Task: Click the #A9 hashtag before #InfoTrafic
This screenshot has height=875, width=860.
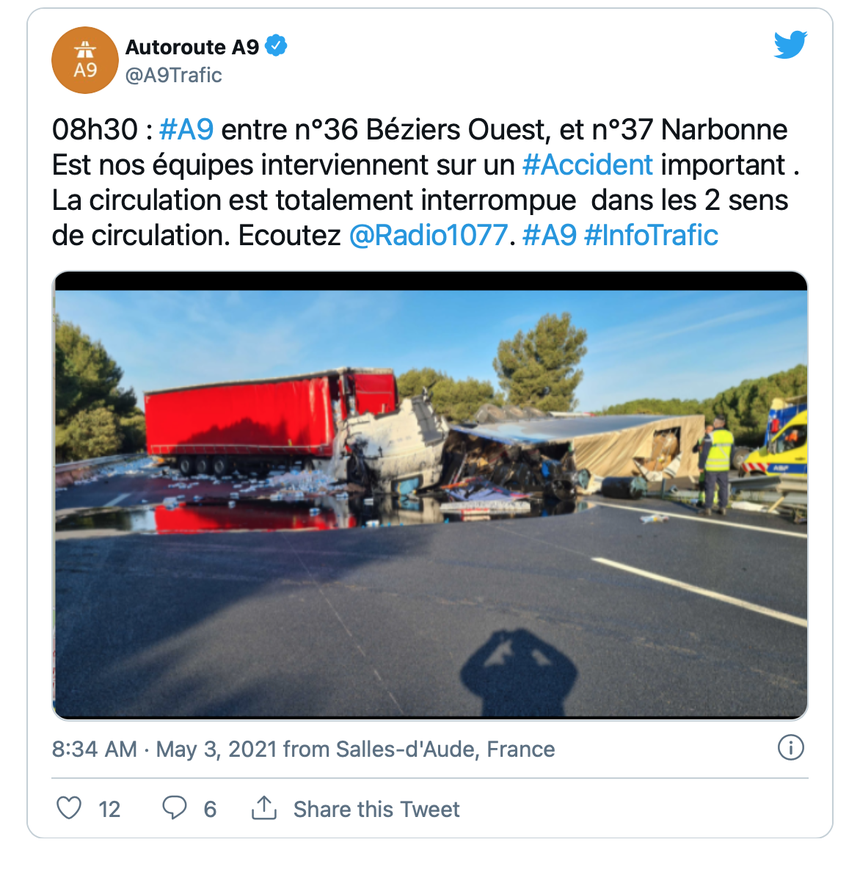Action: click(549, 235)
